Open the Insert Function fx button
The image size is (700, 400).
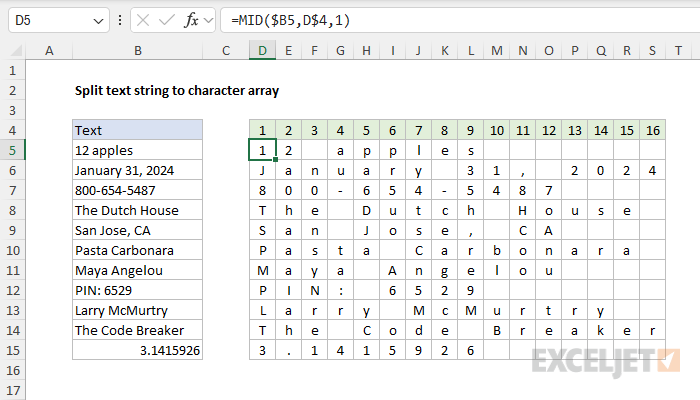click(x=191, y=20)
